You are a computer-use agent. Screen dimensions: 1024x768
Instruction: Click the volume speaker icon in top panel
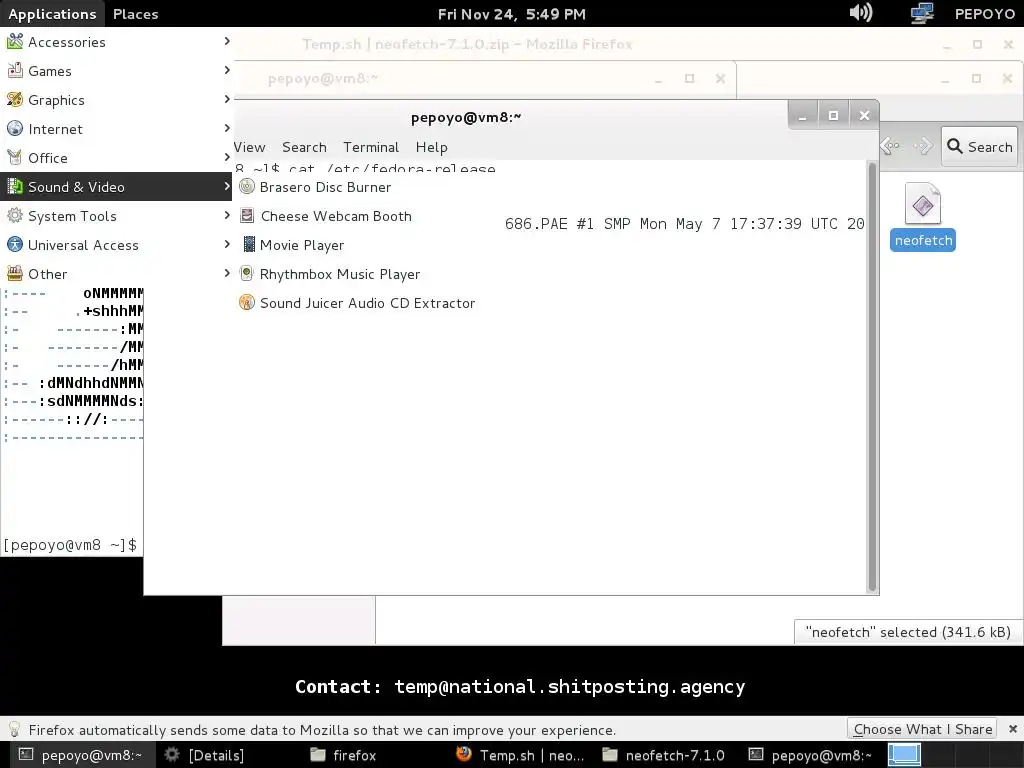tap(861, 12)
